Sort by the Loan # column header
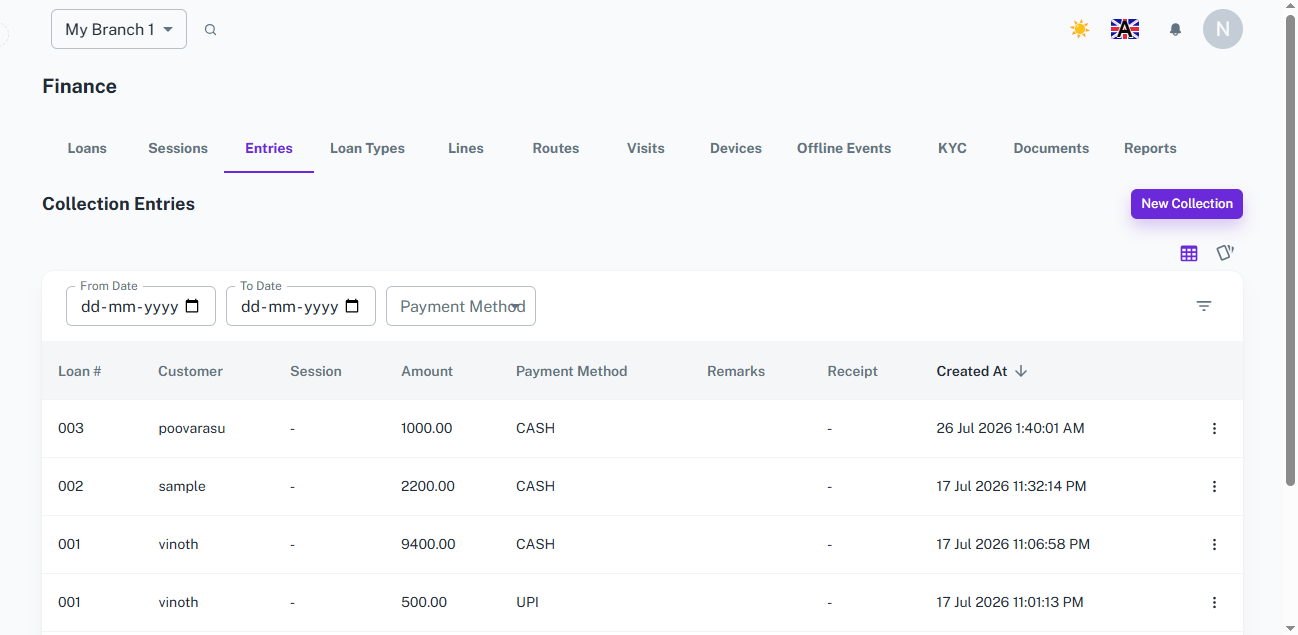The width and height of the screenshot is (1298, 635). 79,371
